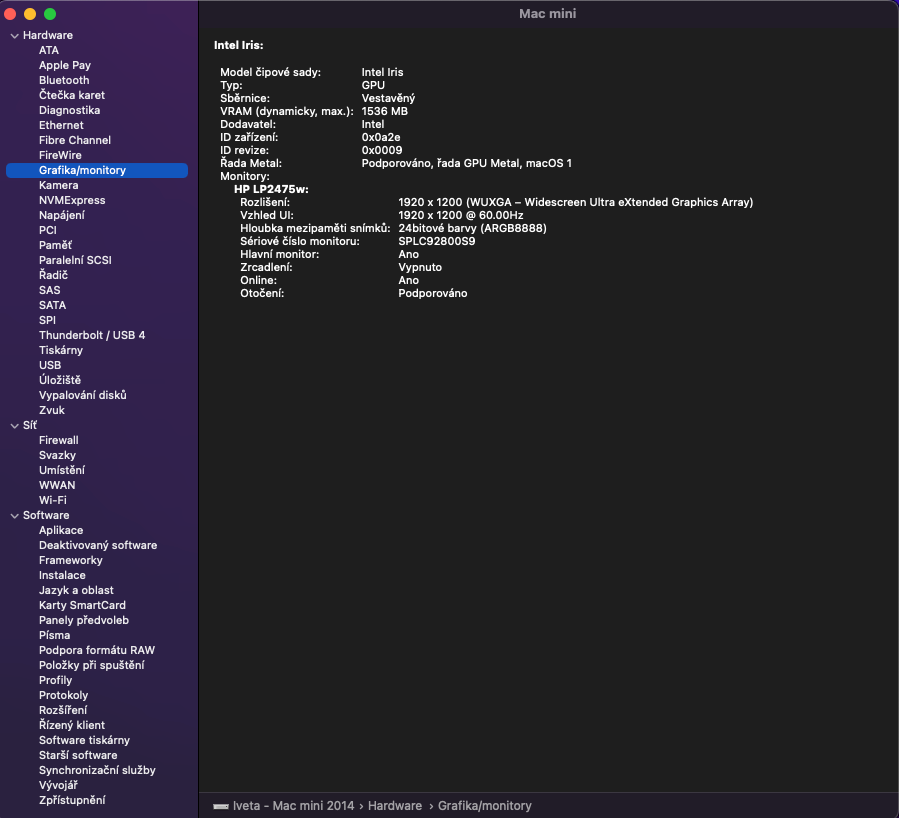
Task: Click the HP LP2475w monitor heading
Action: (x=271, y=189)
